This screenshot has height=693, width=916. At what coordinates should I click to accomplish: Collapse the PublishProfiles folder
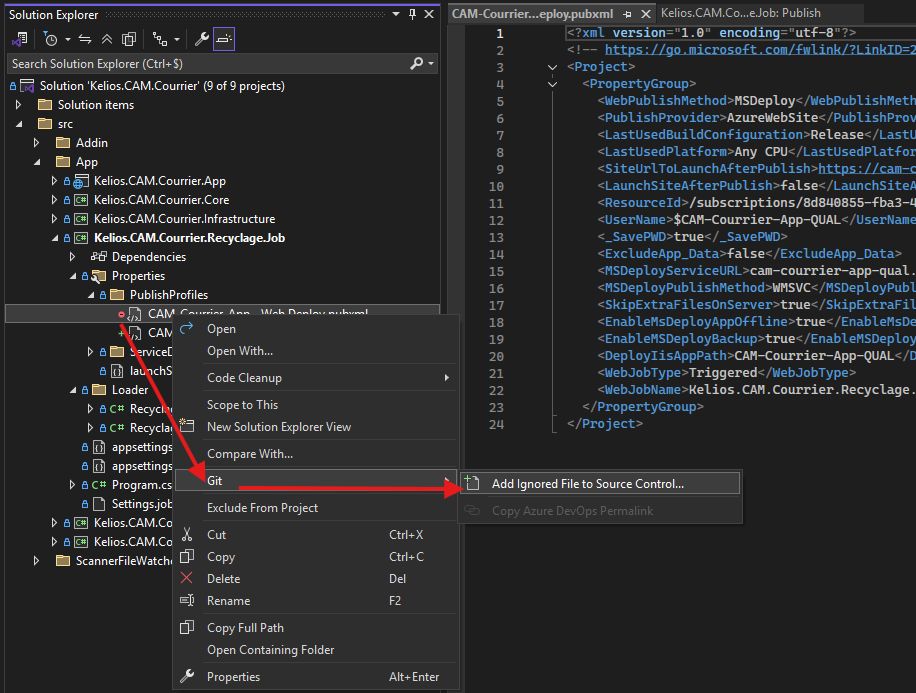[x=91, y=295]
